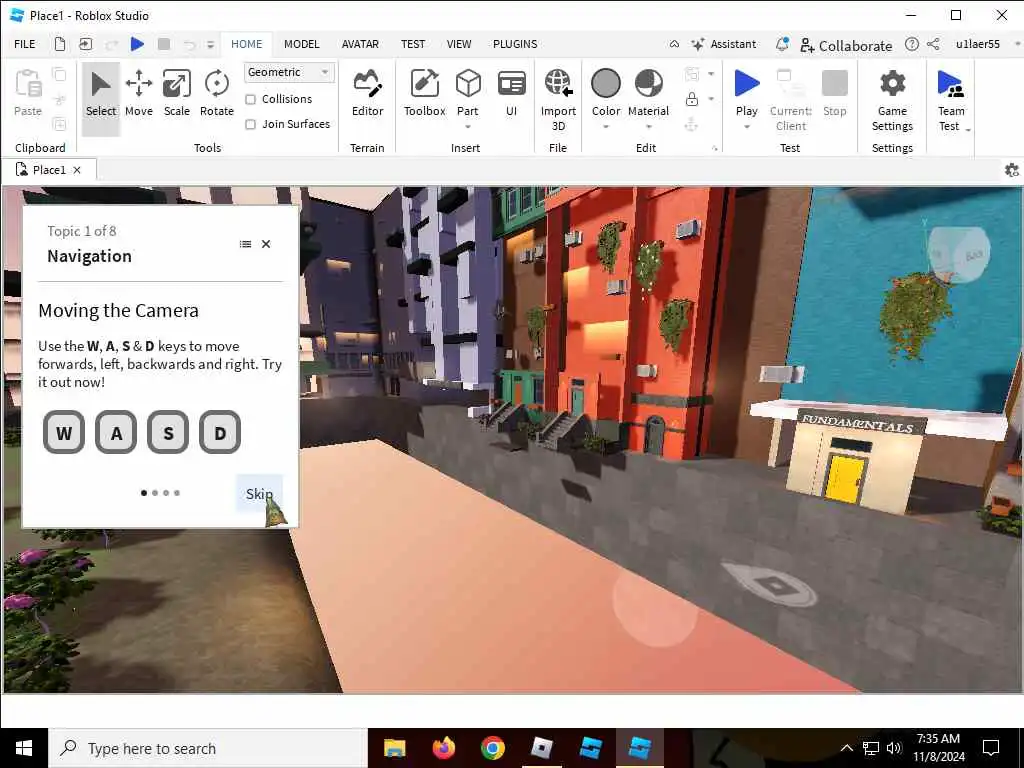Enable the Collisions checkbox
Viewport: 1024px width, 768px height.
point(250,99)
